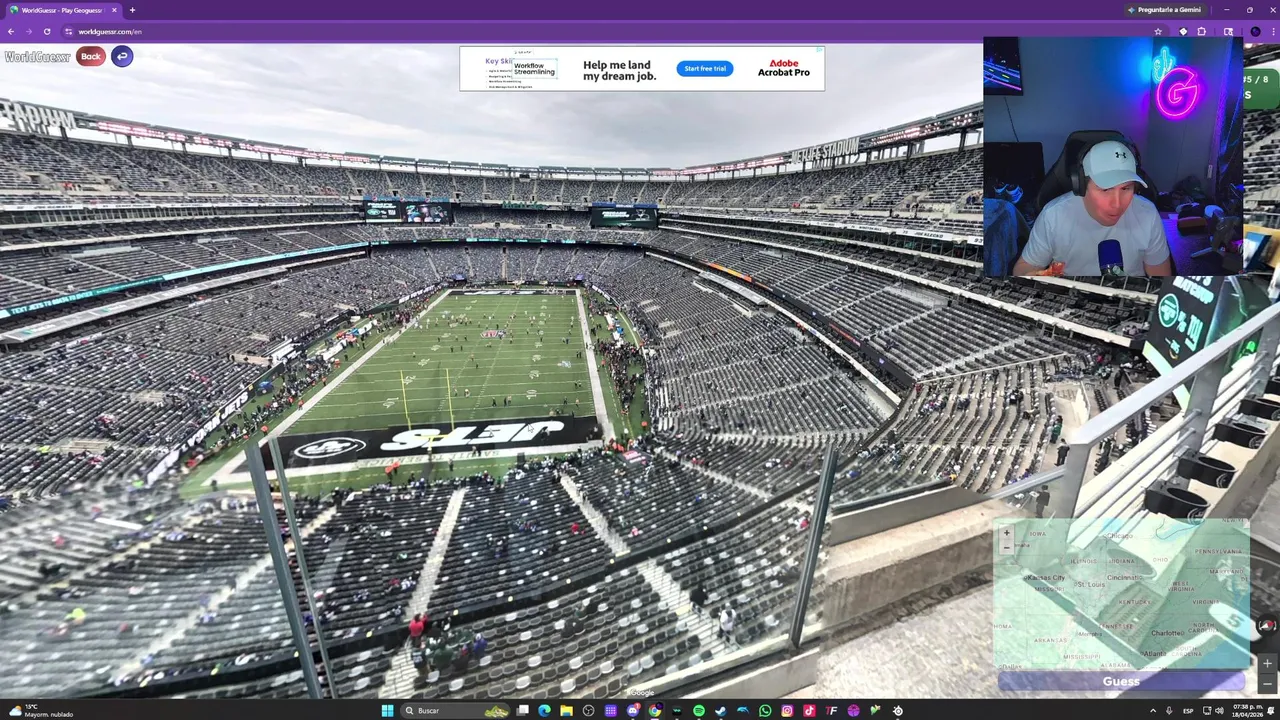
Task: Open the volume control in the tray
Action: click(x=1219, y=711)
